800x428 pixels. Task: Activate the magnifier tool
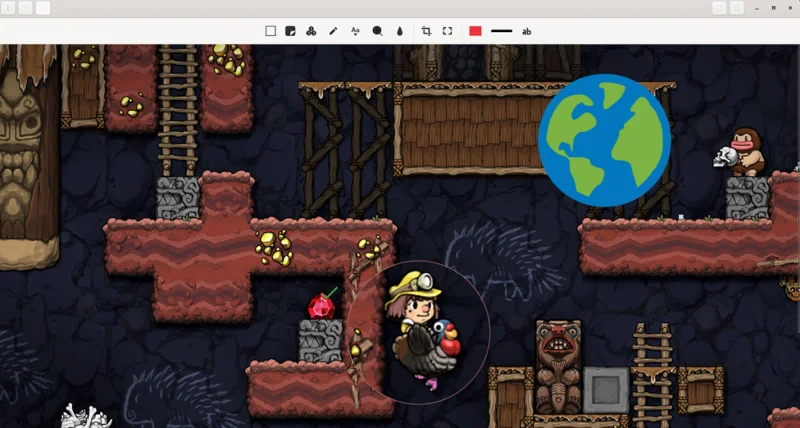pyautogui.click(x=378, y=31)
